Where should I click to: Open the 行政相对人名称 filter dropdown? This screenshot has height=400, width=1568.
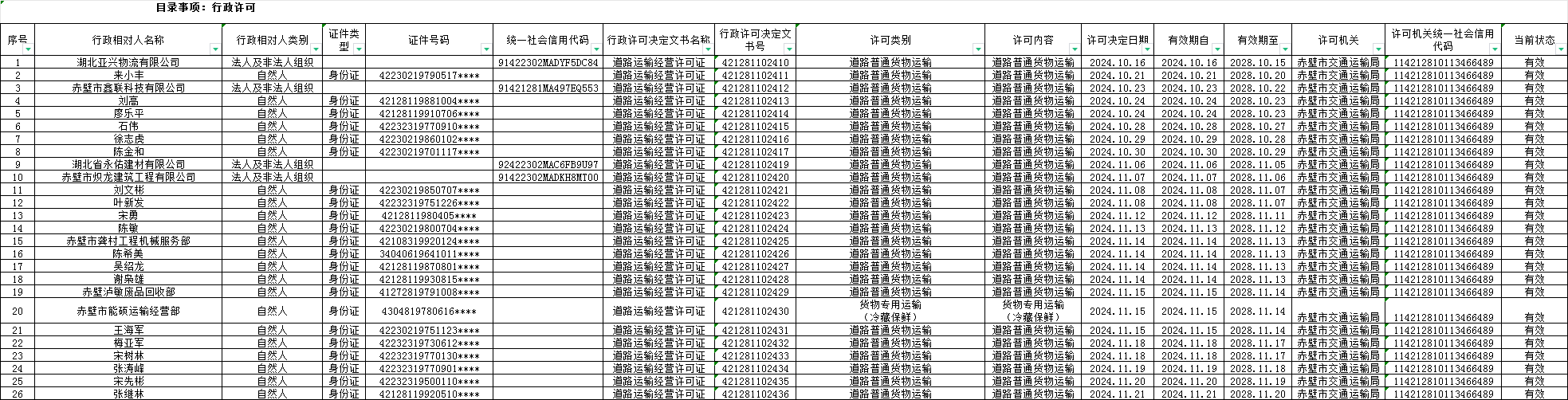[216, 49]
